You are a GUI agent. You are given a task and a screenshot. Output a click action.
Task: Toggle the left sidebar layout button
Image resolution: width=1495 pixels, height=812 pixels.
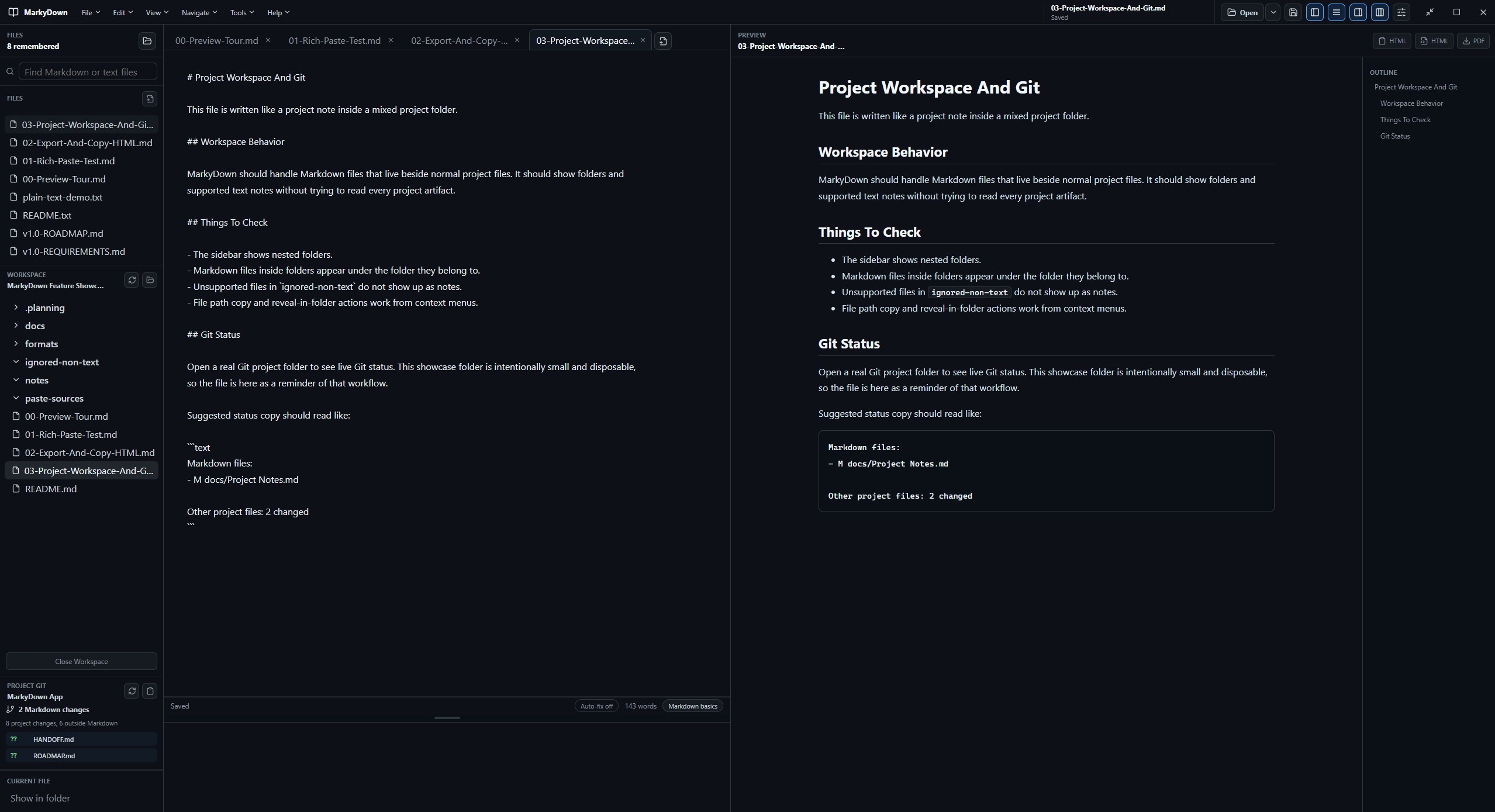click(x=1315, y=12)
